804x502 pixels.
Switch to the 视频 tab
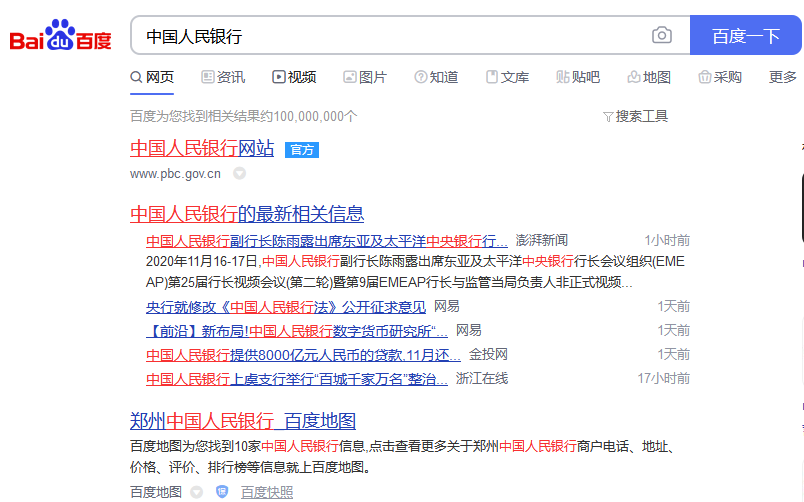coord(294,77)
